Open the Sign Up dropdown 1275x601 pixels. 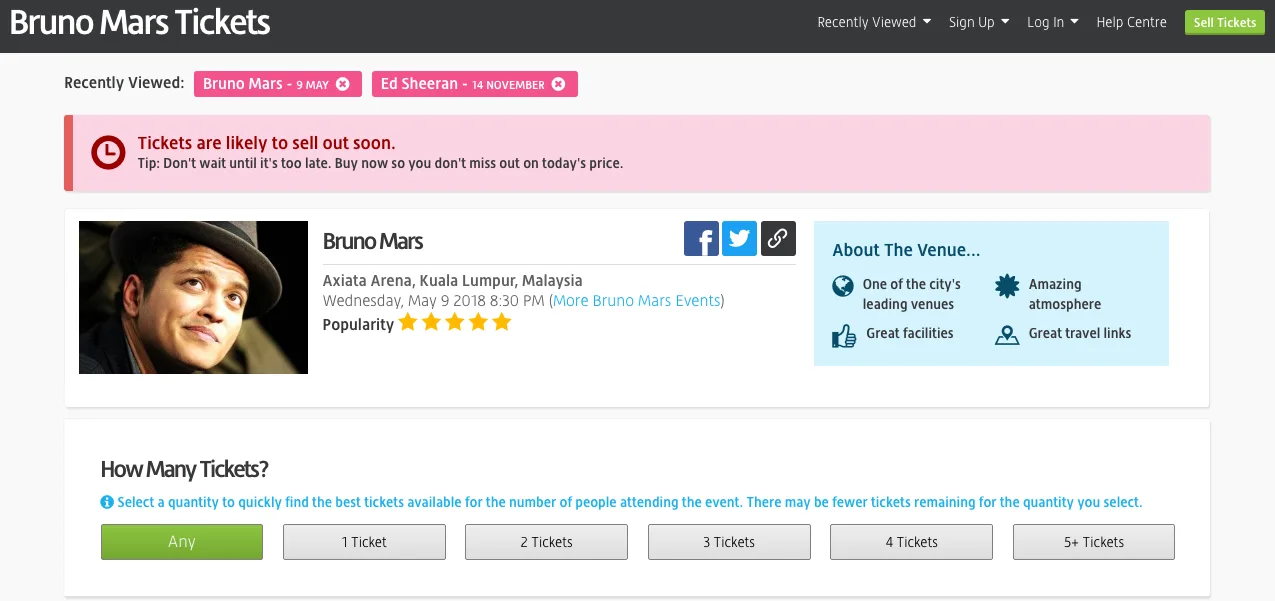click(x=978, y=22)
